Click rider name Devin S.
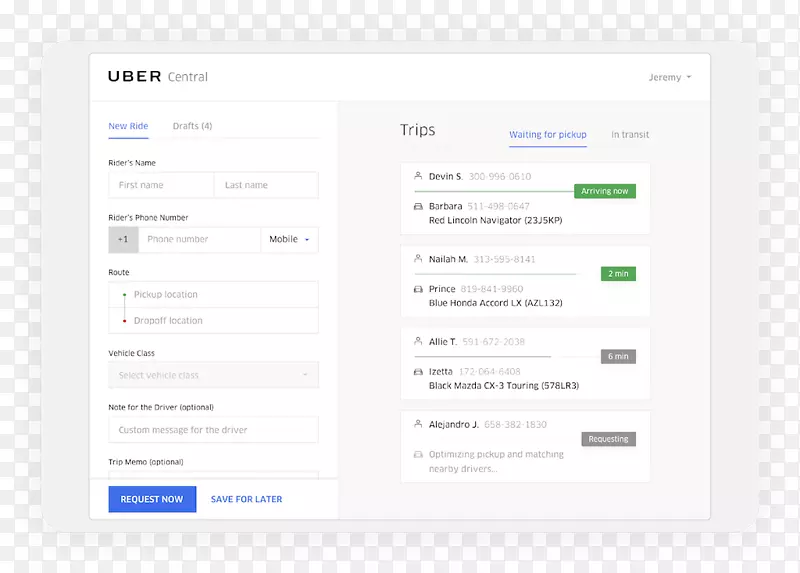Screen dimensions: 800x573 point(445,177)
